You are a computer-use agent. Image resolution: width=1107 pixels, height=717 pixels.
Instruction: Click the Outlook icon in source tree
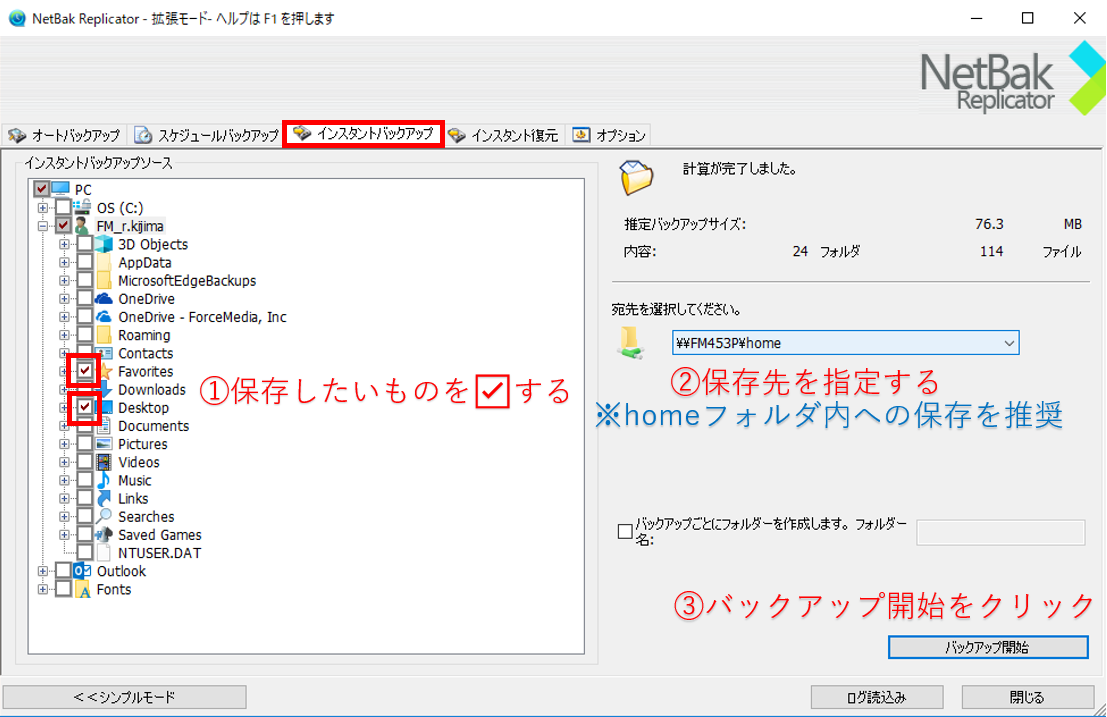point(83,572)
